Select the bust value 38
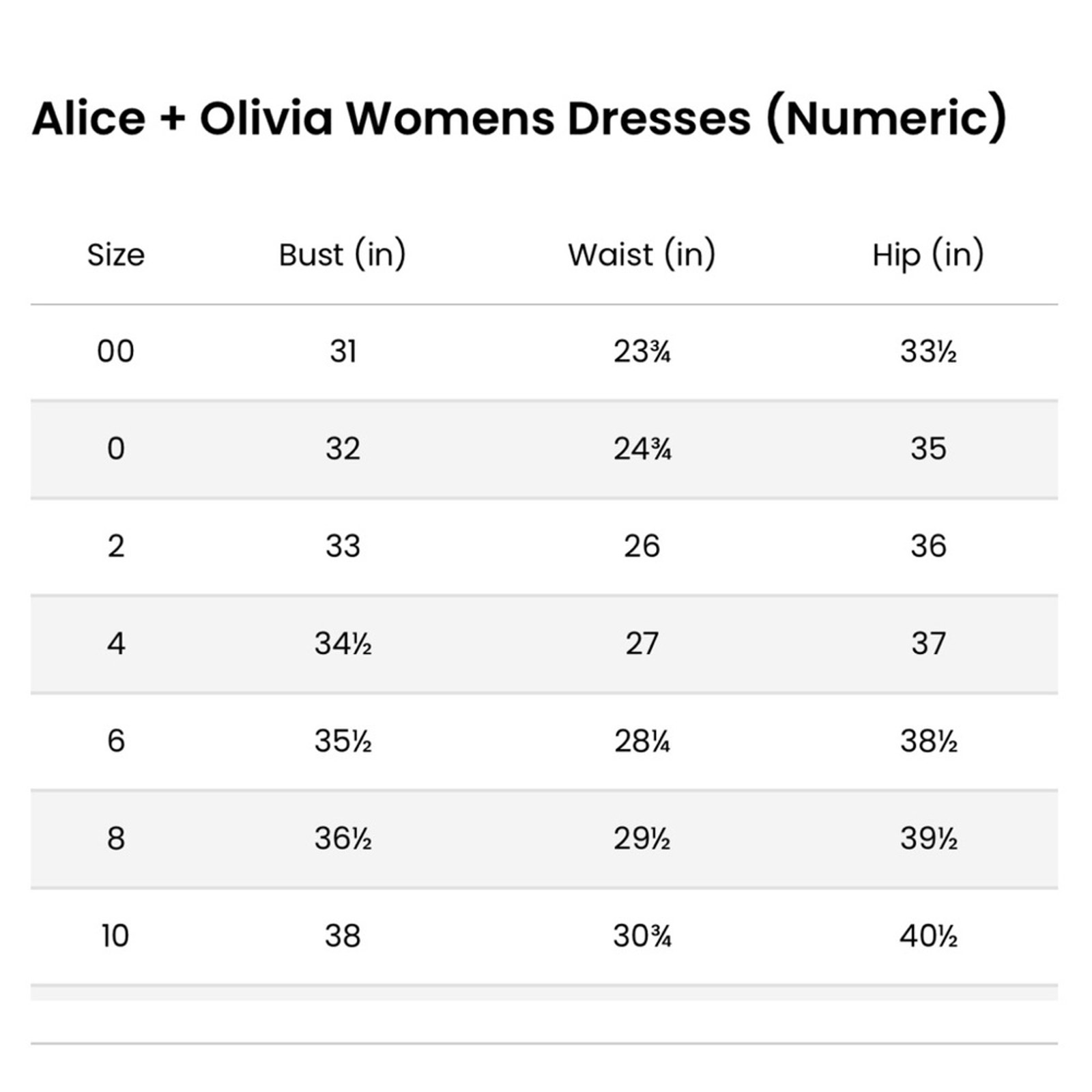 343,936
